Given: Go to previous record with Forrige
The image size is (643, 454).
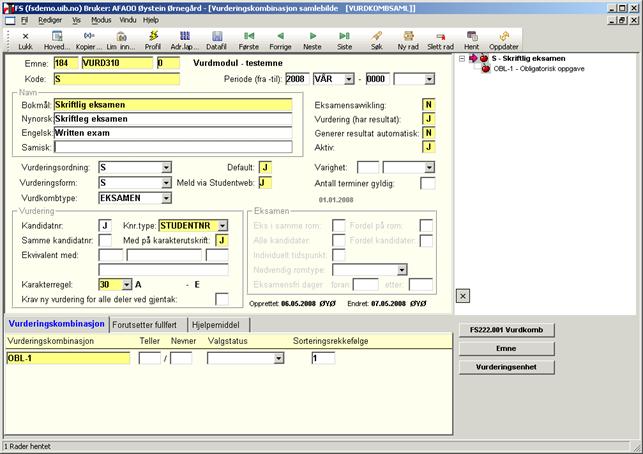Looking at the screenshot, I should pos(280,39).
